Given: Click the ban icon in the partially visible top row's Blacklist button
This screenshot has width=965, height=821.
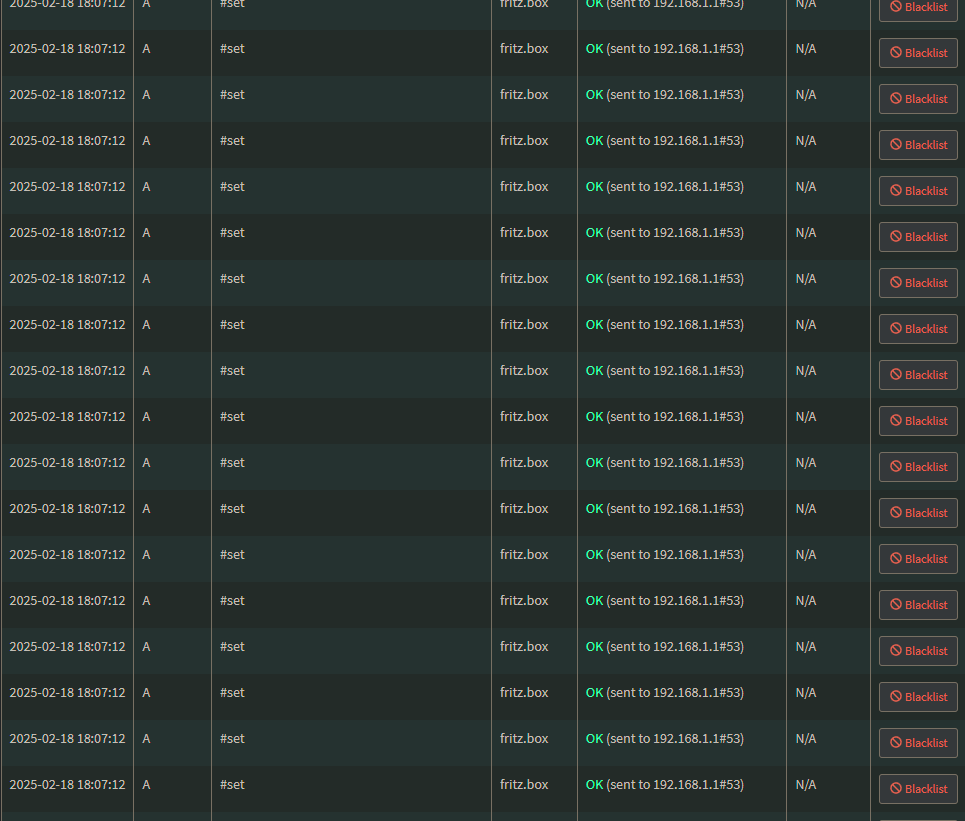Looking at the screenshot, I should (896, 6).
